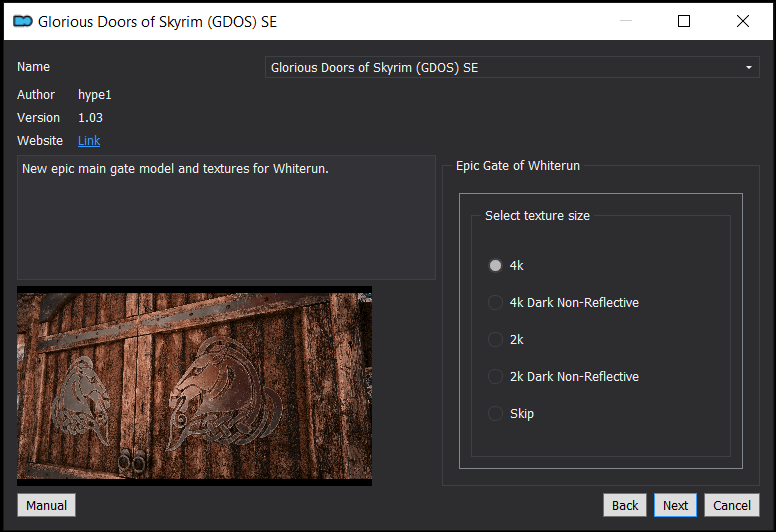Open the Name dropdown arrow
Viewport: 776px width, 532px height.
click(748, 67)
